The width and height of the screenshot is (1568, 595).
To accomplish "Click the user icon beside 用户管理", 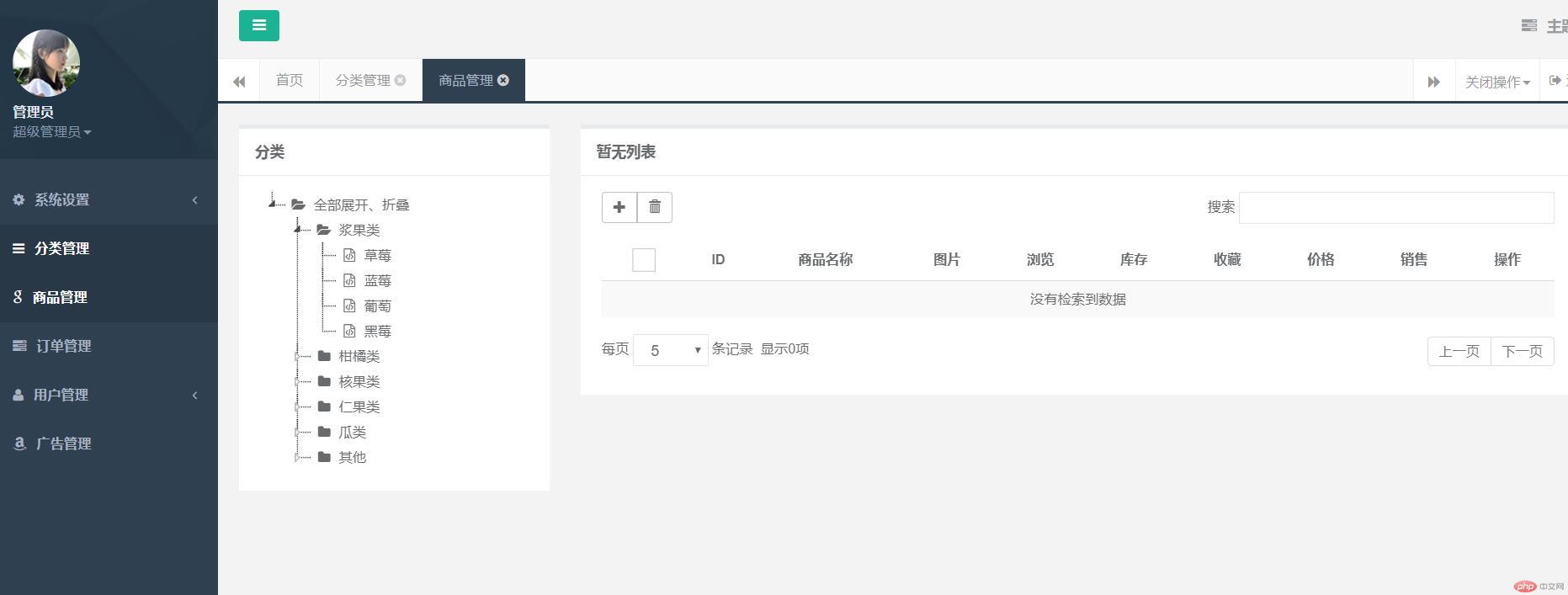I will coord(19,395).
